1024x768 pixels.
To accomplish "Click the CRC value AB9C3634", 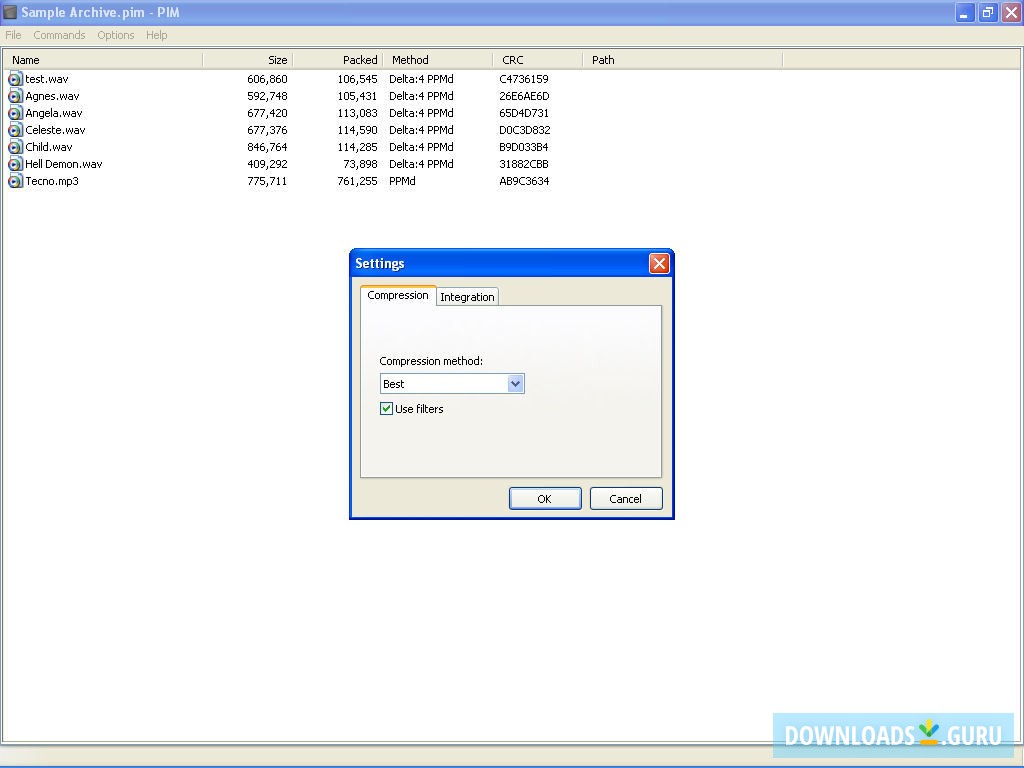I will (524, 181).
